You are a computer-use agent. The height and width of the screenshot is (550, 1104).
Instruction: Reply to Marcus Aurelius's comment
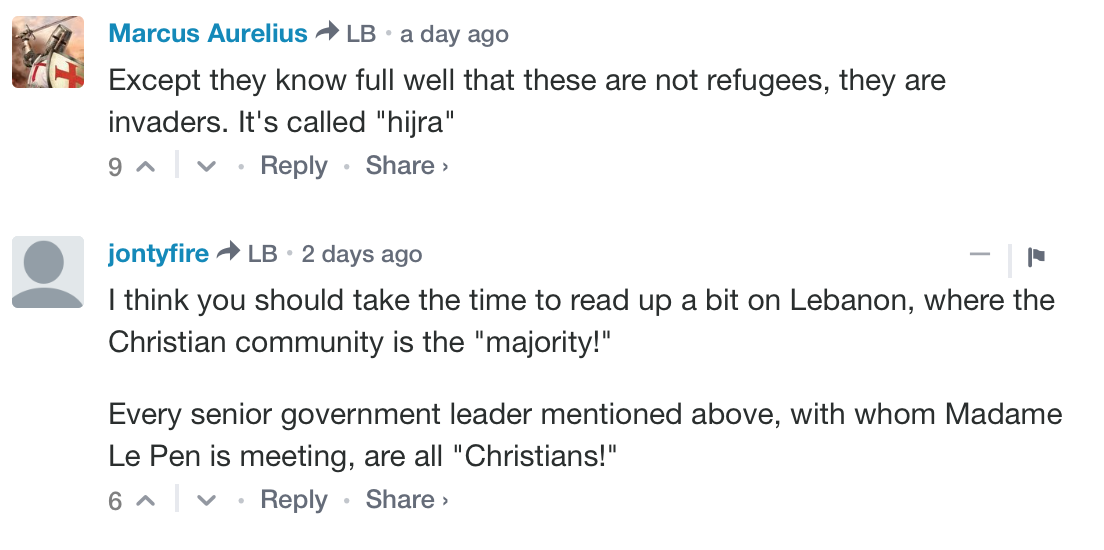[x=293, y=166]
